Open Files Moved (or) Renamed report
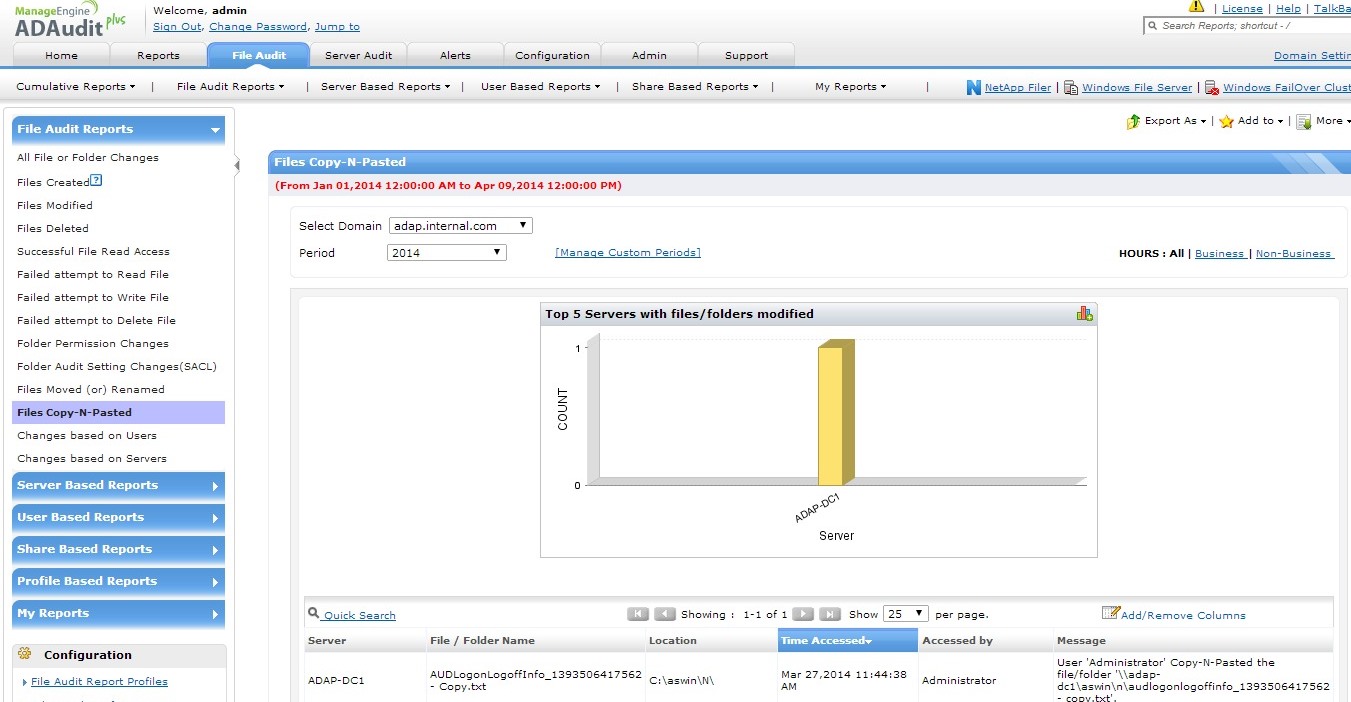The height and width of the screenshot is (702, 1351). [x=91, y=390]
